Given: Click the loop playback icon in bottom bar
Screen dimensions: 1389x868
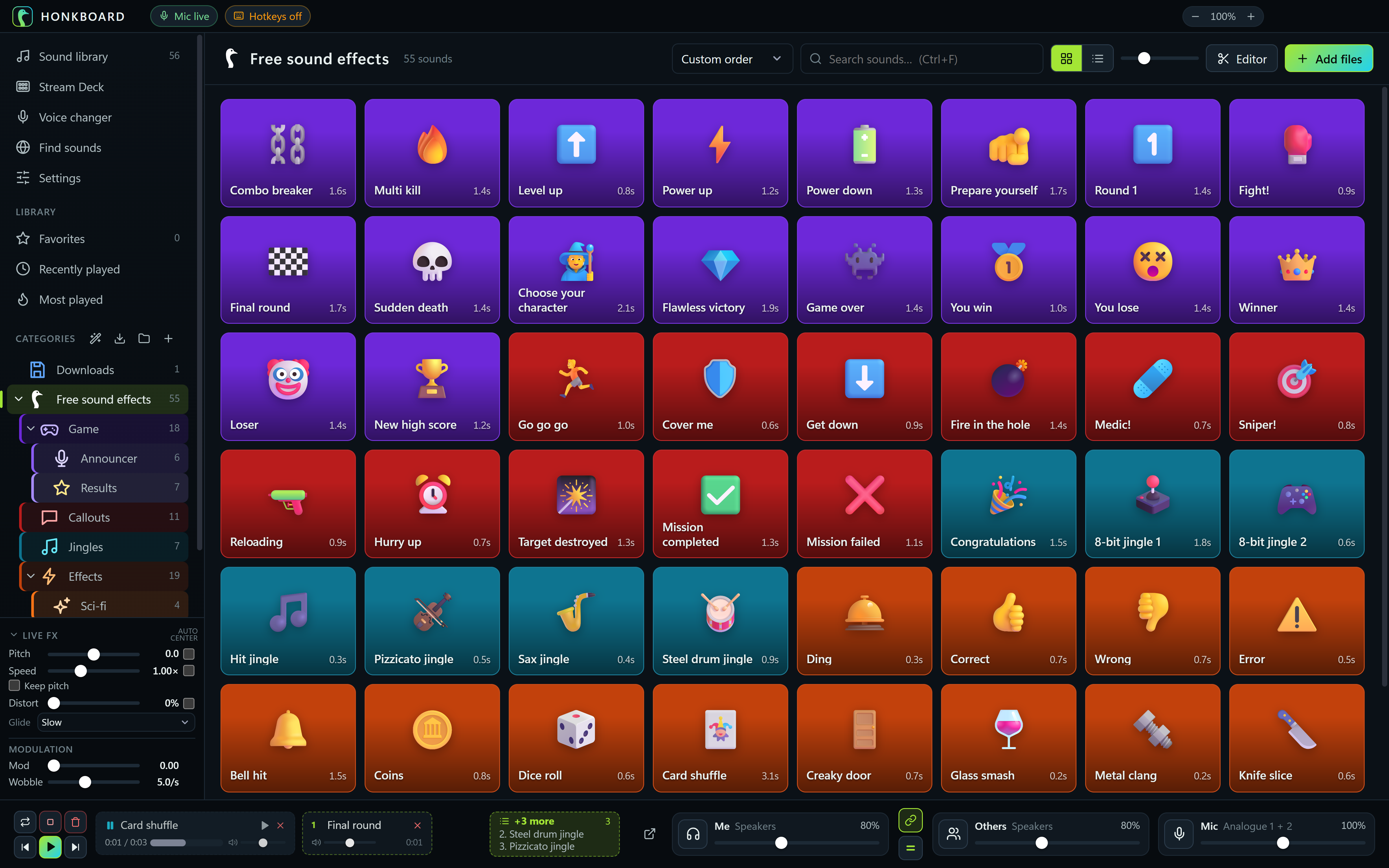Looking at the screenshot, I should tap(25, 822).
